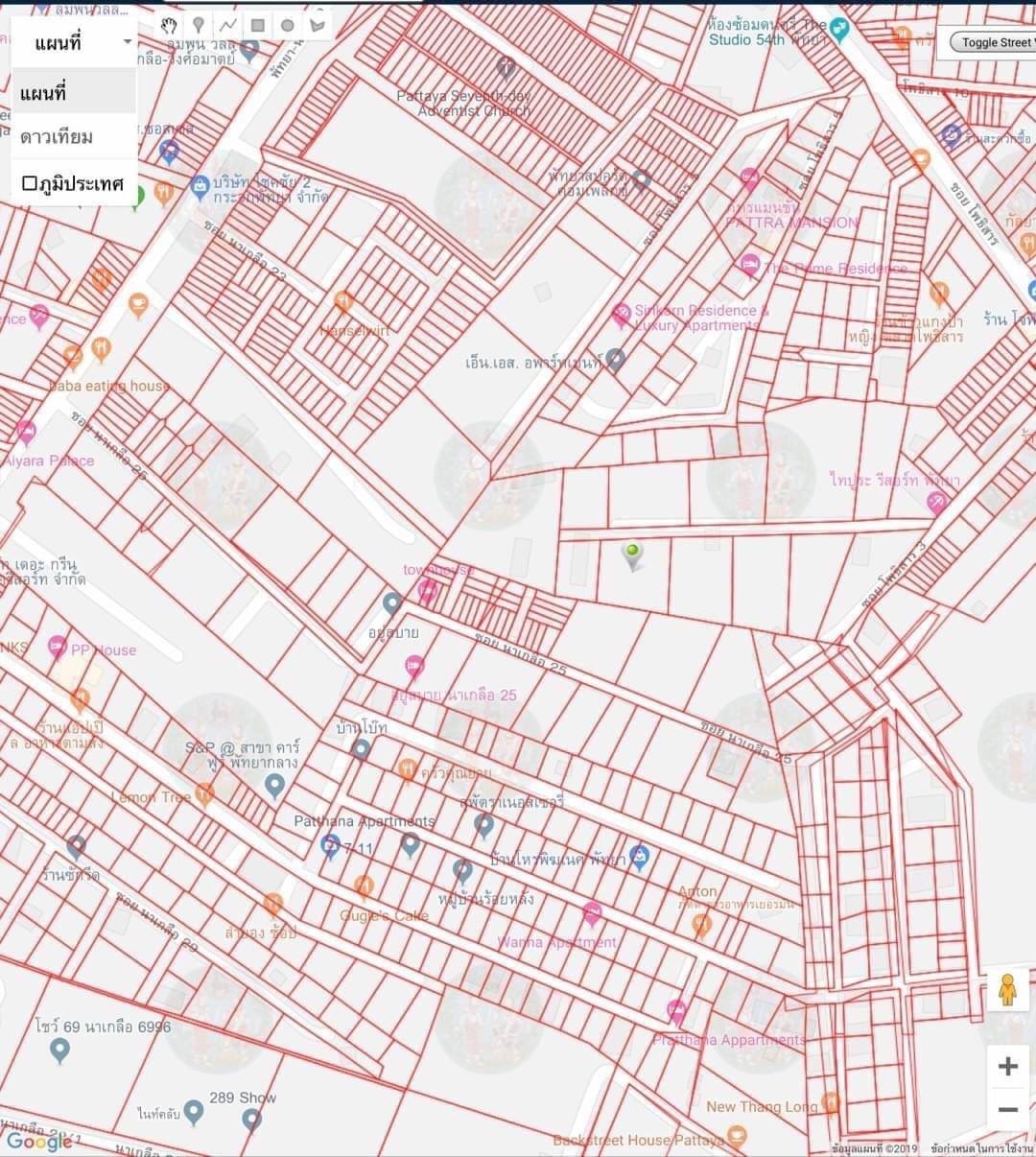Click the Hanselwirt restaurant marker
The image size is (1036, 1157).
point(344,302)
